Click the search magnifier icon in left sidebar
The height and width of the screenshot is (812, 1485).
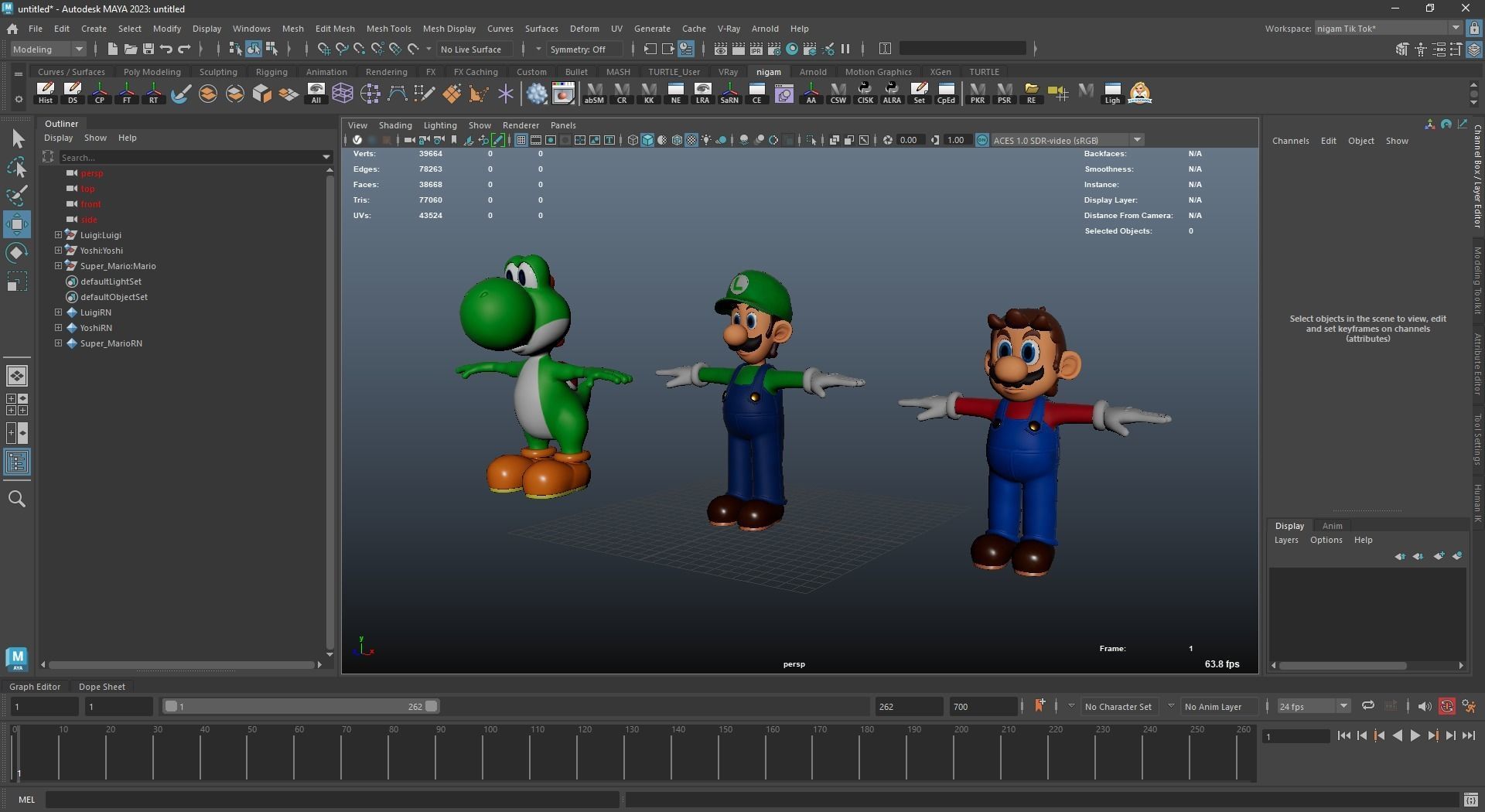coord(17,499)
